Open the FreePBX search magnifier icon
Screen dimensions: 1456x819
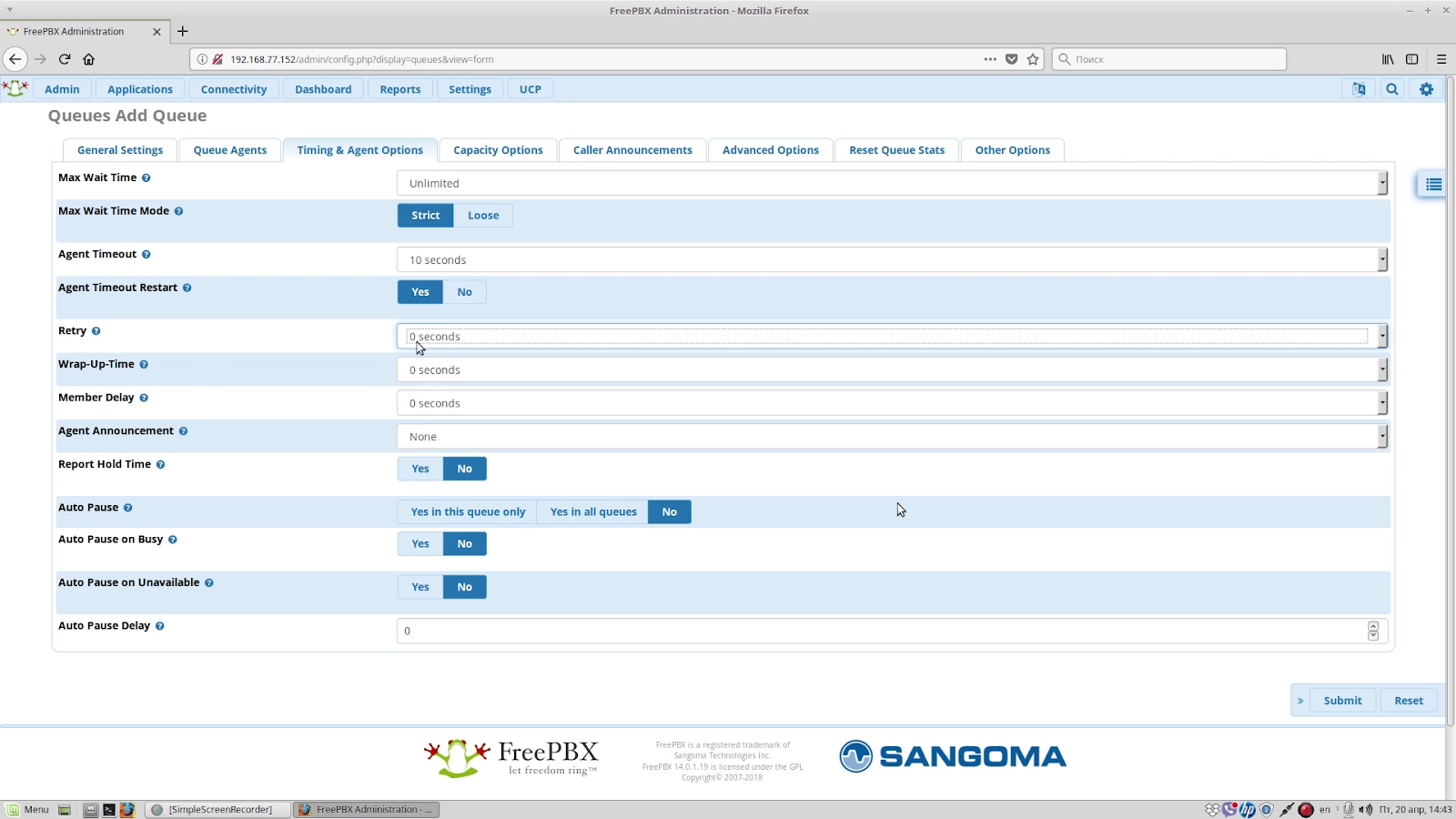tap(1392, 89)
